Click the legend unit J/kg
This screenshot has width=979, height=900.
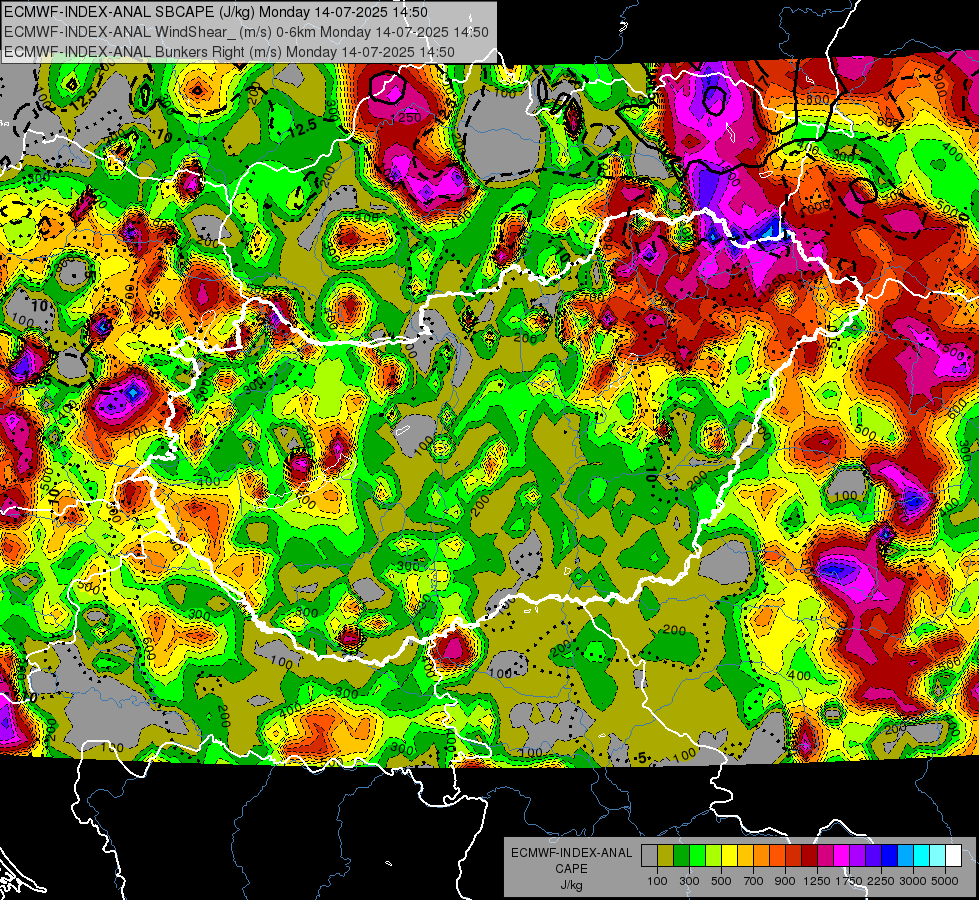point(571,885)
